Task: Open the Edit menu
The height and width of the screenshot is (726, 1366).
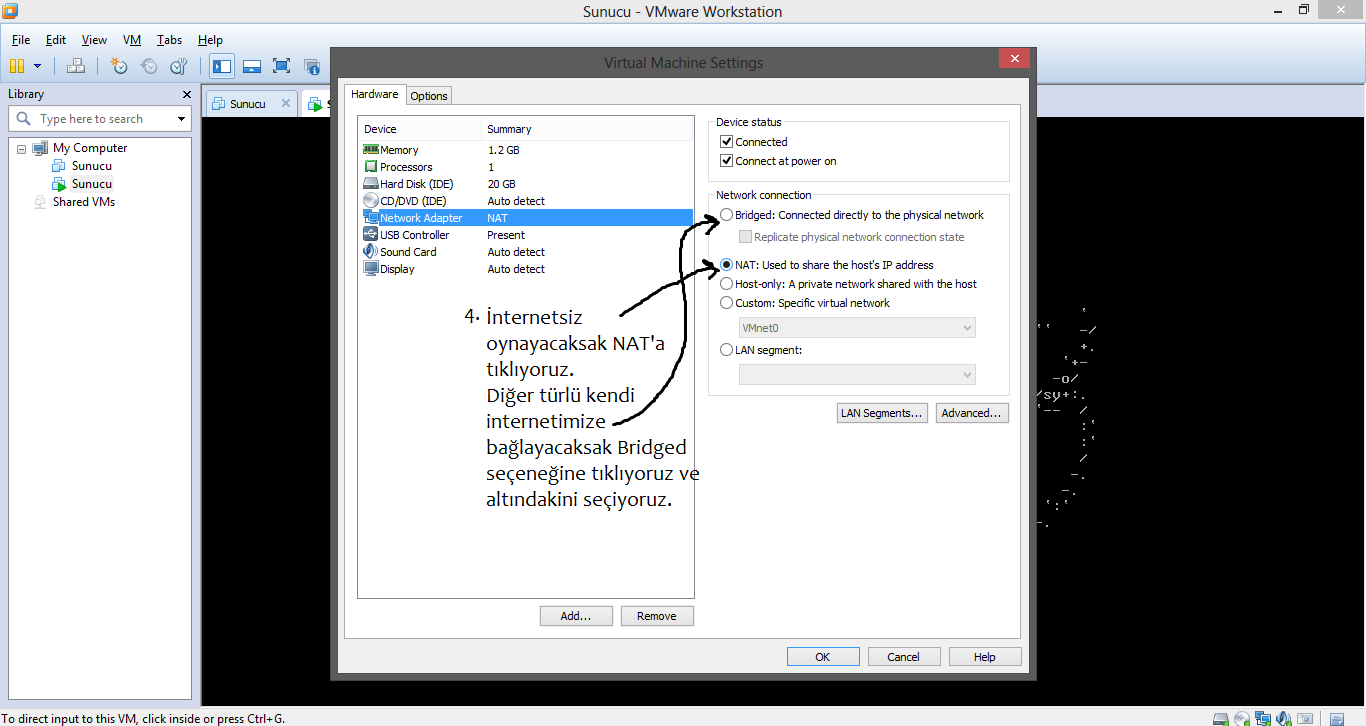Action: (x=56, y=40)
